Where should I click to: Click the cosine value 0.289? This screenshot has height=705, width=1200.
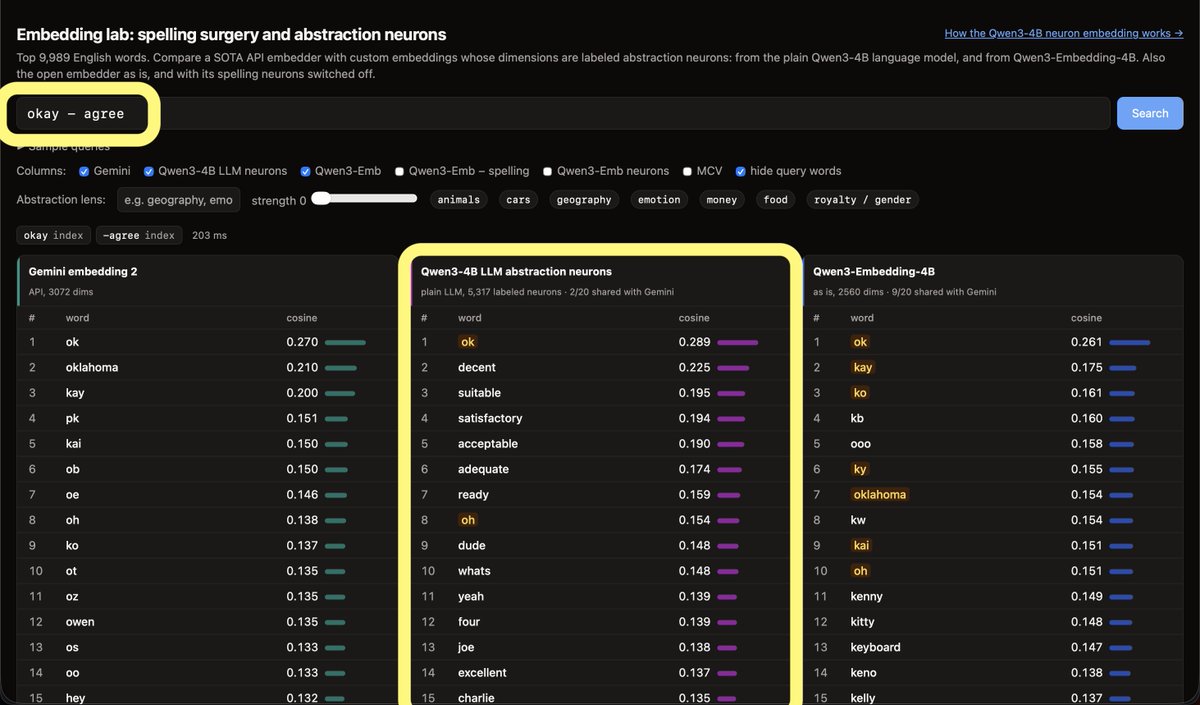point(694,342)
